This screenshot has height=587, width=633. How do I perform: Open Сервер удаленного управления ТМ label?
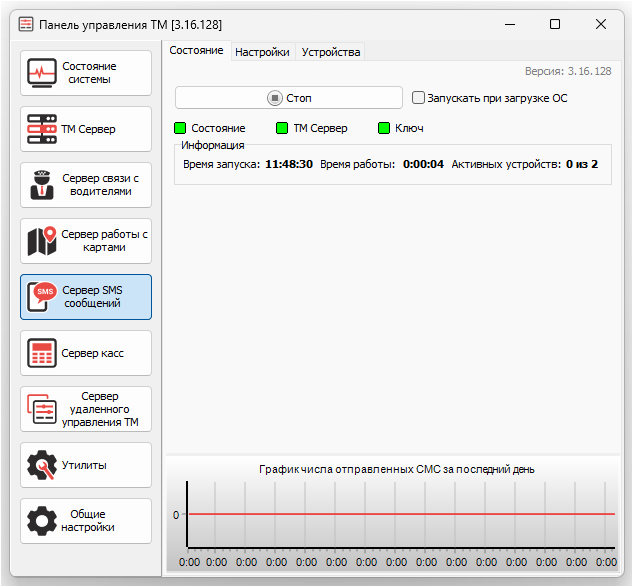tap(100, 409)
